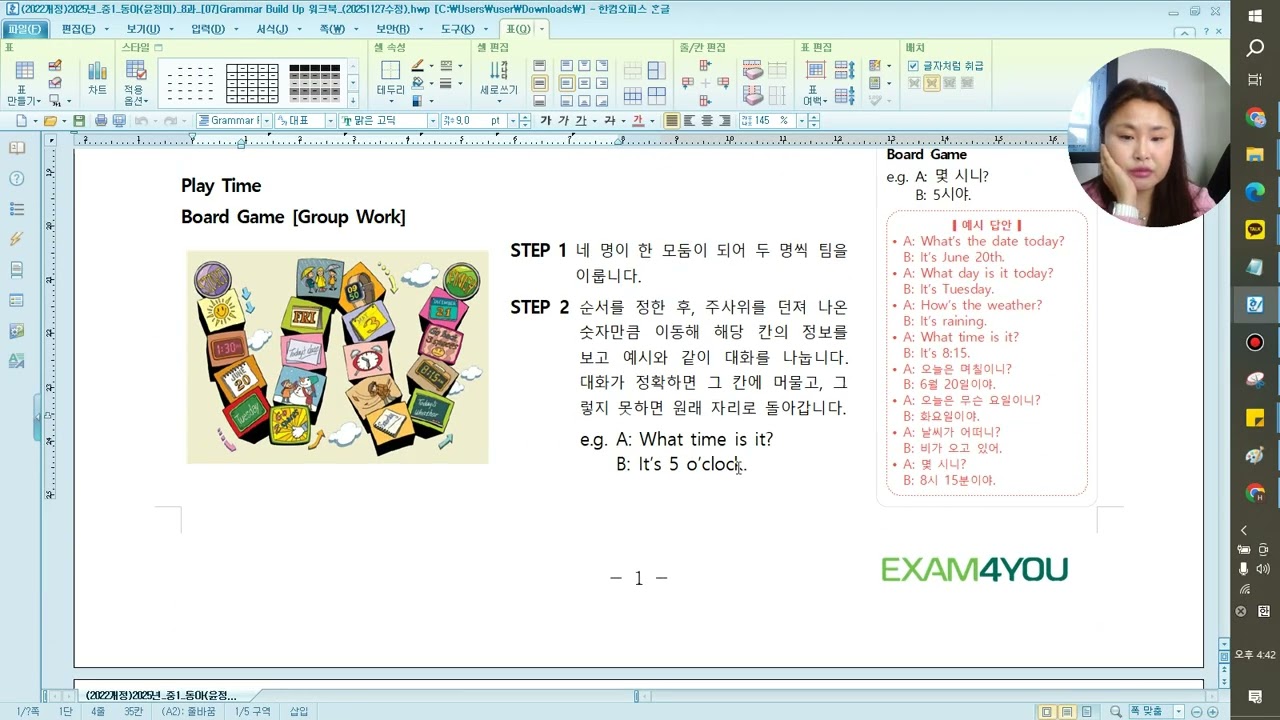The image size is (1280, 720).
Task: Click the insert column right icon
Action: pos(724,82)
